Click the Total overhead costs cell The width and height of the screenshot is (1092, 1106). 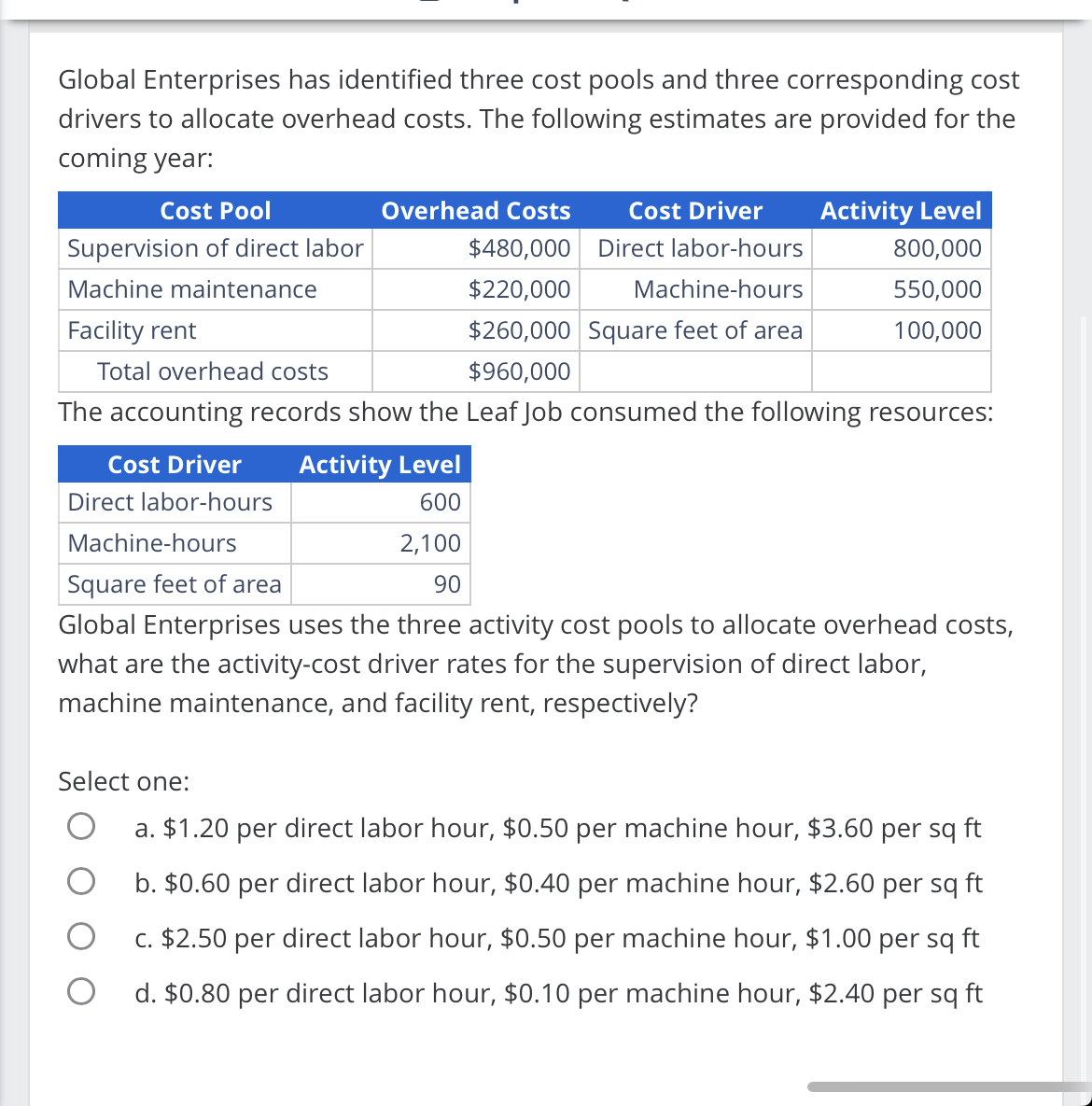click(214, 371)
